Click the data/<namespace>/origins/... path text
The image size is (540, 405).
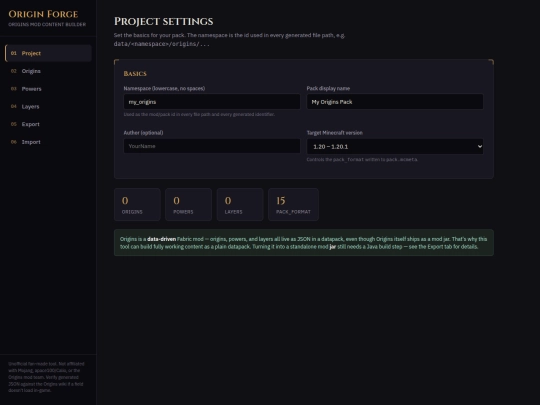click(162, 44)
